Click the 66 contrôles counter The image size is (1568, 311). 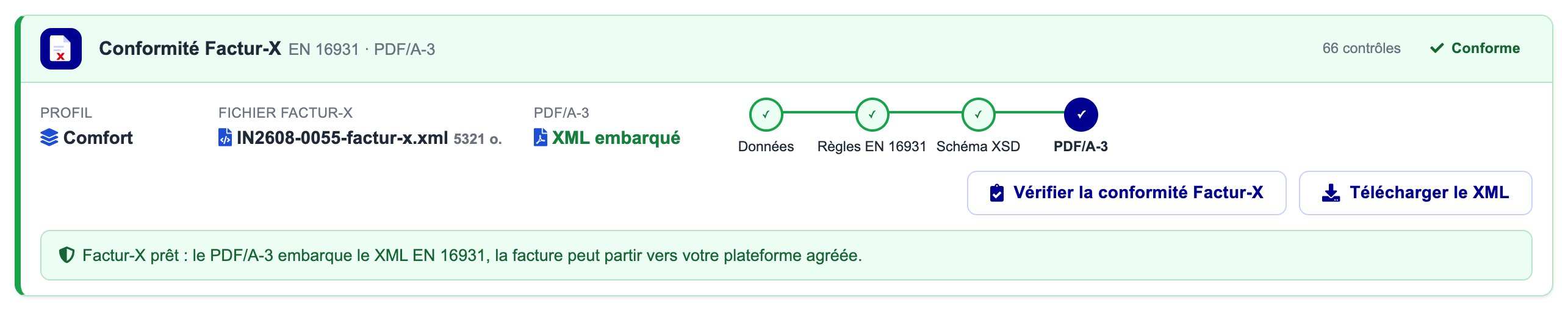coord(1361,48)
